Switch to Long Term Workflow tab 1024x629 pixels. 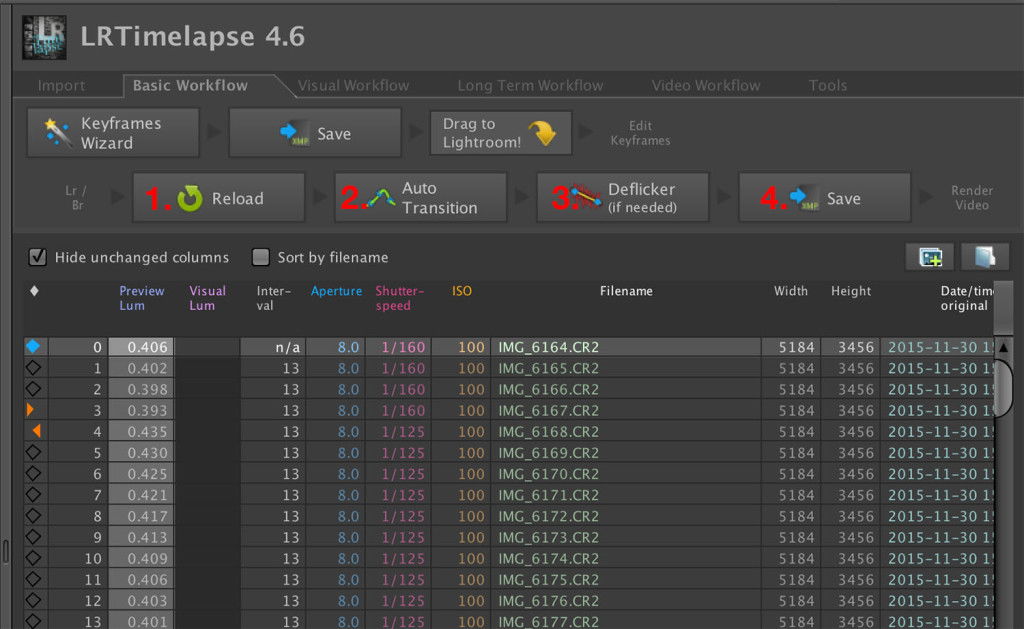point(530,86)
